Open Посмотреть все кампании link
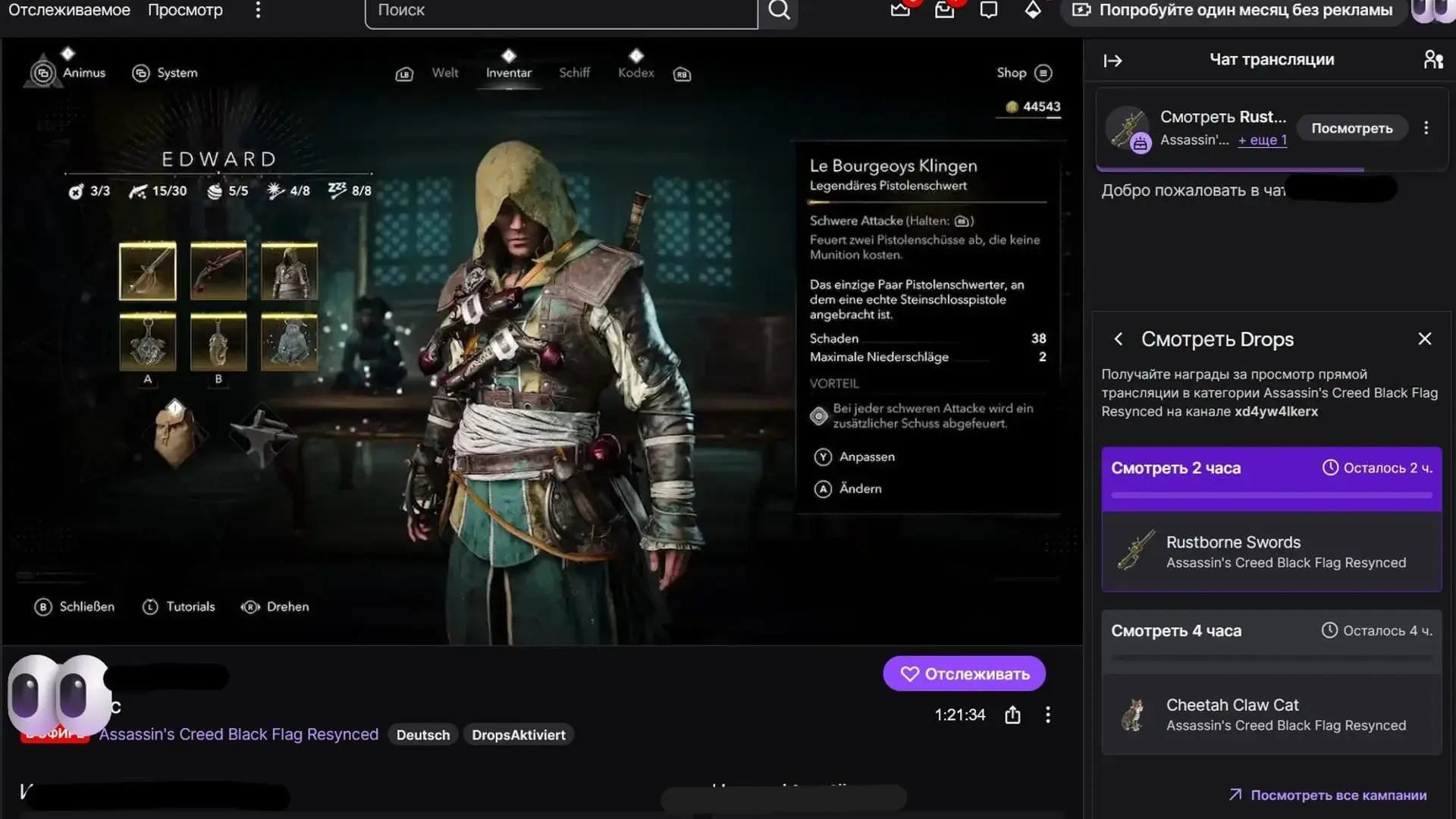Screen dimensions: 1456x819 coord(1328,795)
